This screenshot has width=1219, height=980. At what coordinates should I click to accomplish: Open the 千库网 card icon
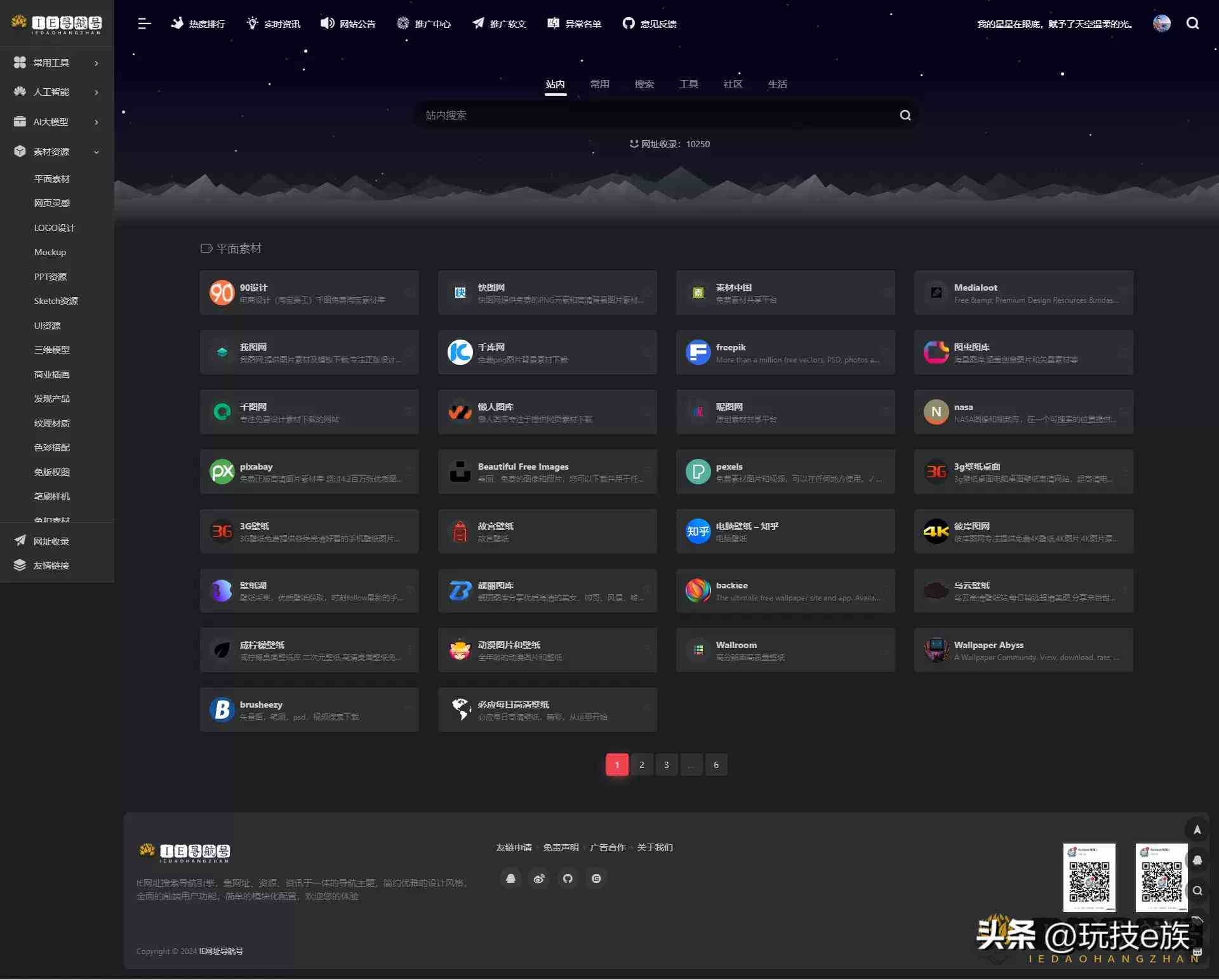[x=460, y=352]
